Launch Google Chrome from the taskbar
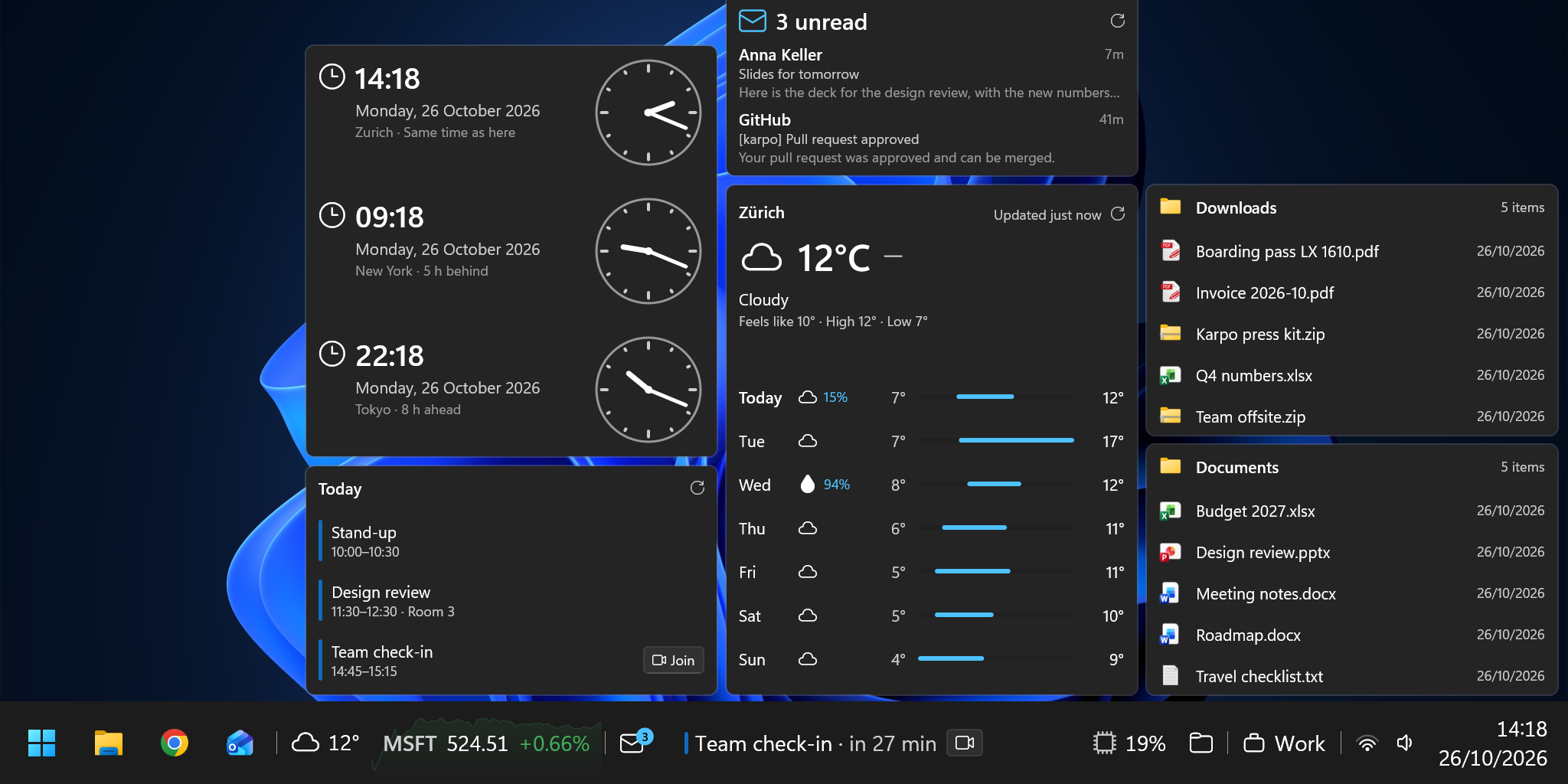 coord(175,743)
